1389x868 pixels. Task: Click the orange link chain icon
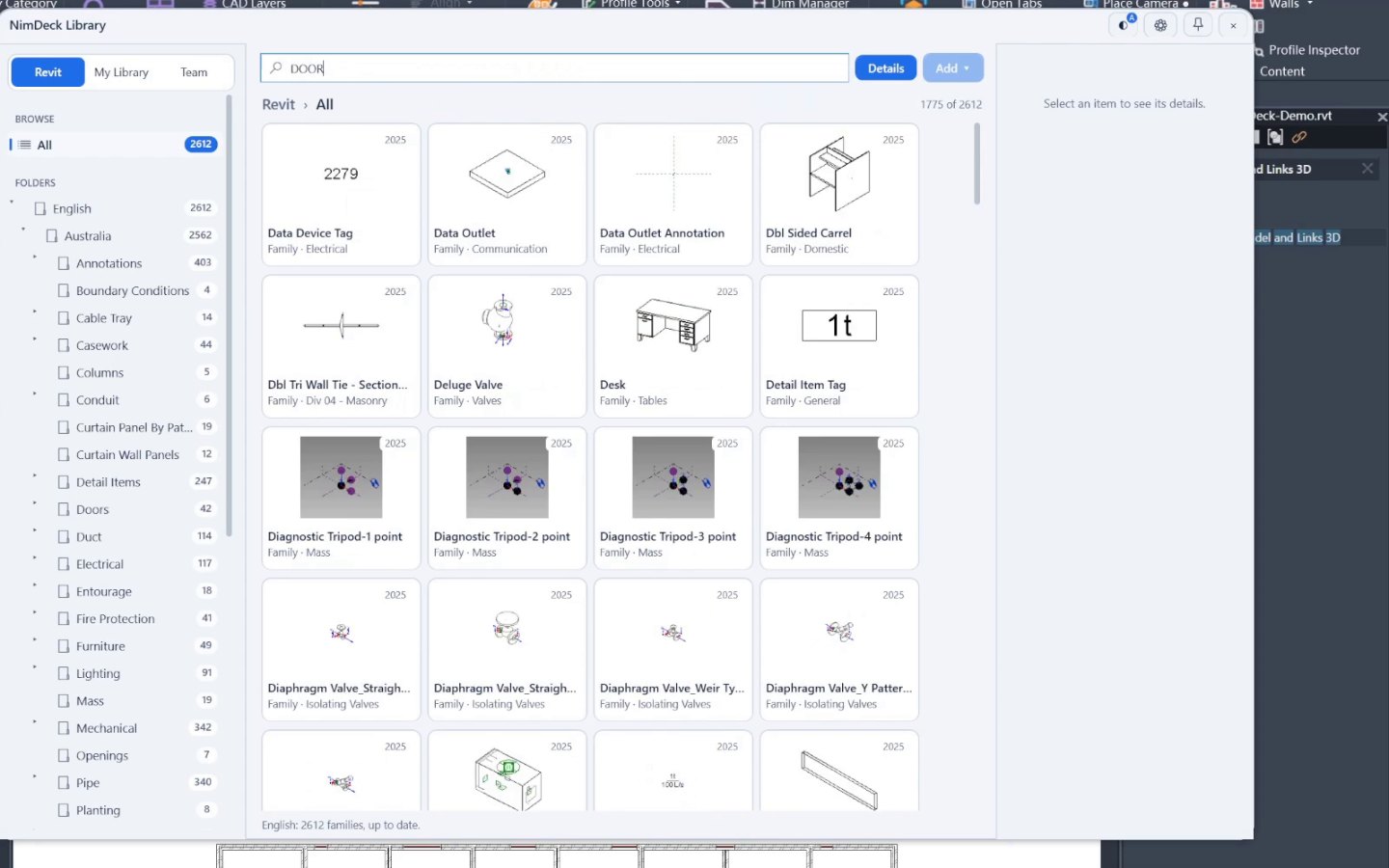1299,137
